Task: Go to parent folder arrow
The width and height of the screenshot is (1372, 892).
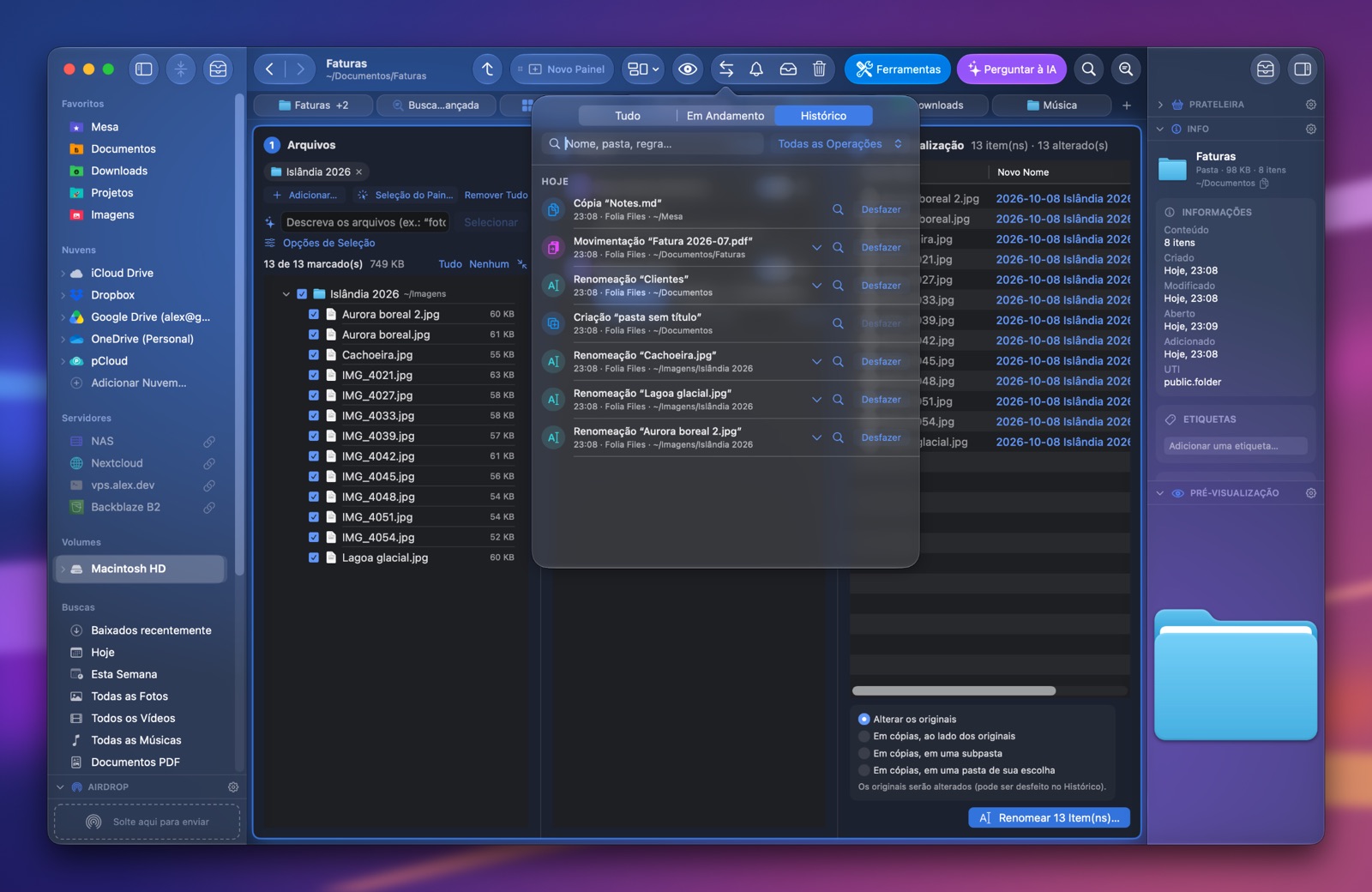Action: click(487, 69)
